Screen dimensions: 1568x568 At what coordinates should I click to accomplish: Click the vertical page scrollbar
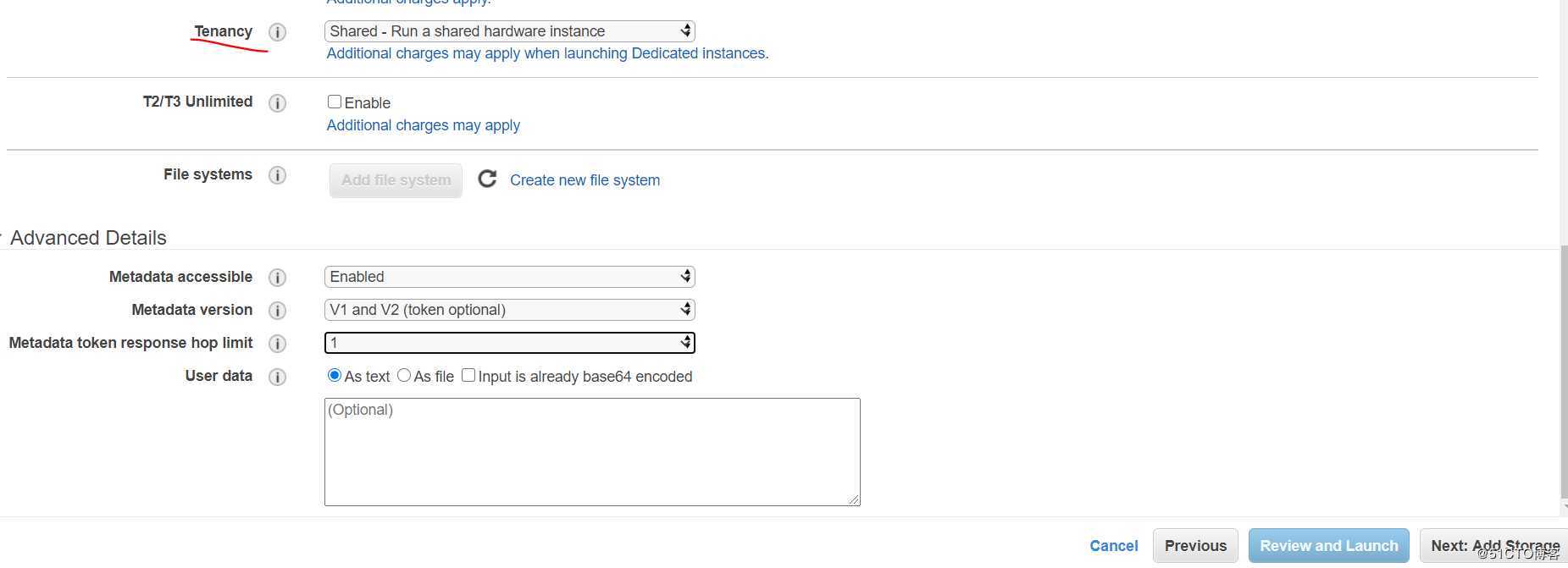1563,372
